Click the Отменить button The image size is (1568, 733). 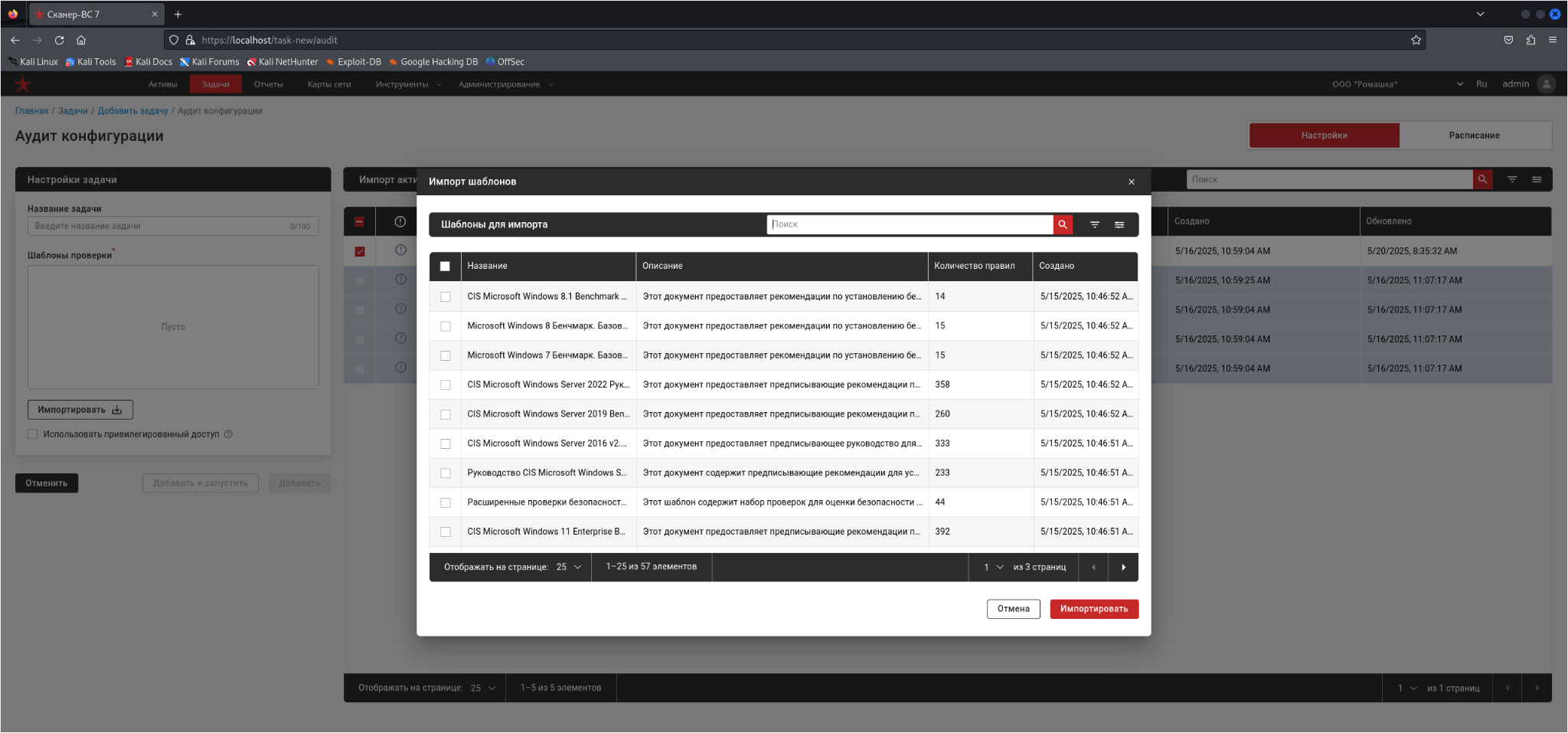coord(47,483)
